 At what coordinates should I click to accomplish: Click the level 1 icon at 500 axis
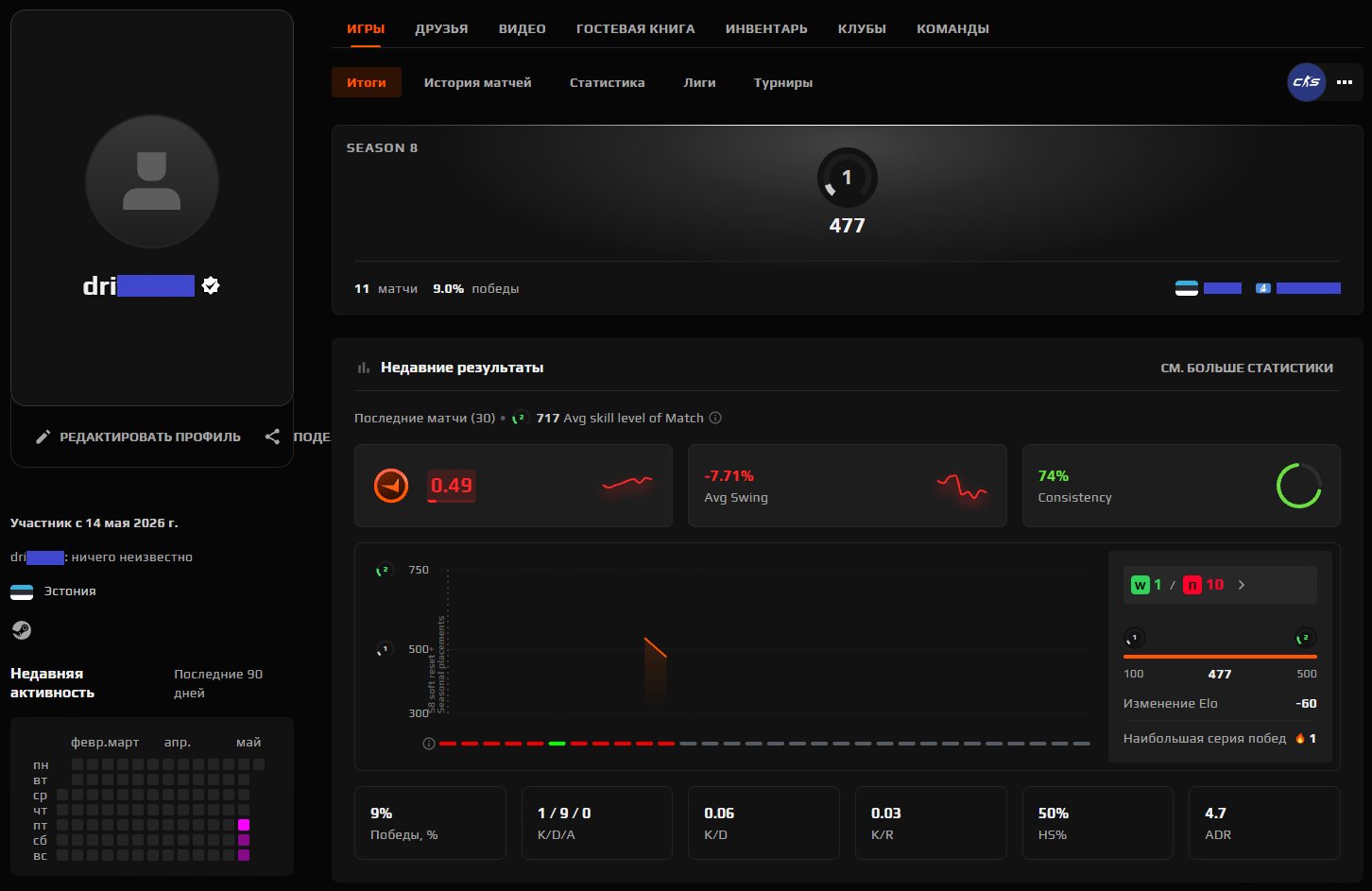384,649
